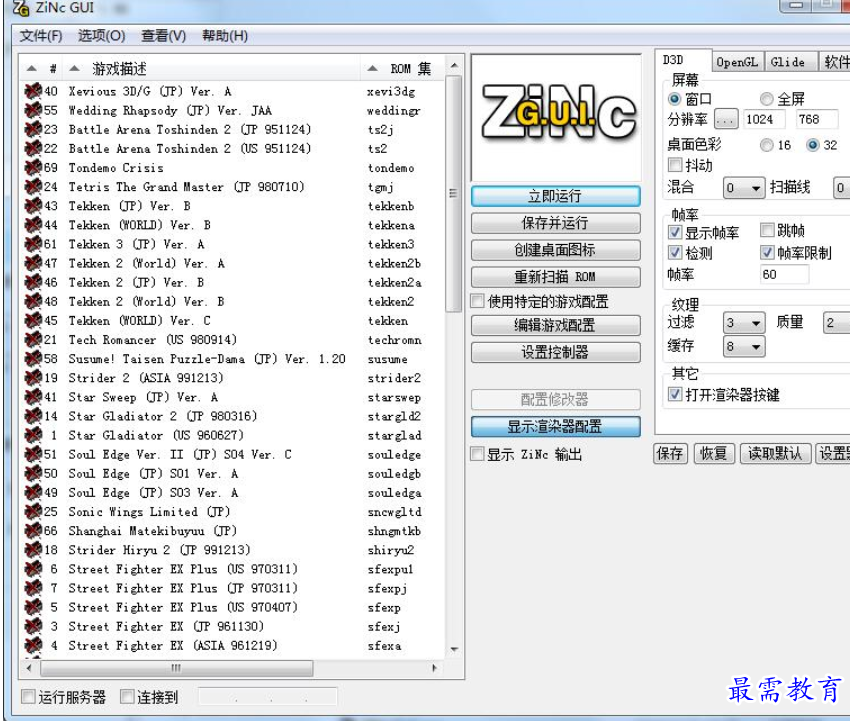
Task: Click the ZiNc GUI logo image
Action: point(556,117)
